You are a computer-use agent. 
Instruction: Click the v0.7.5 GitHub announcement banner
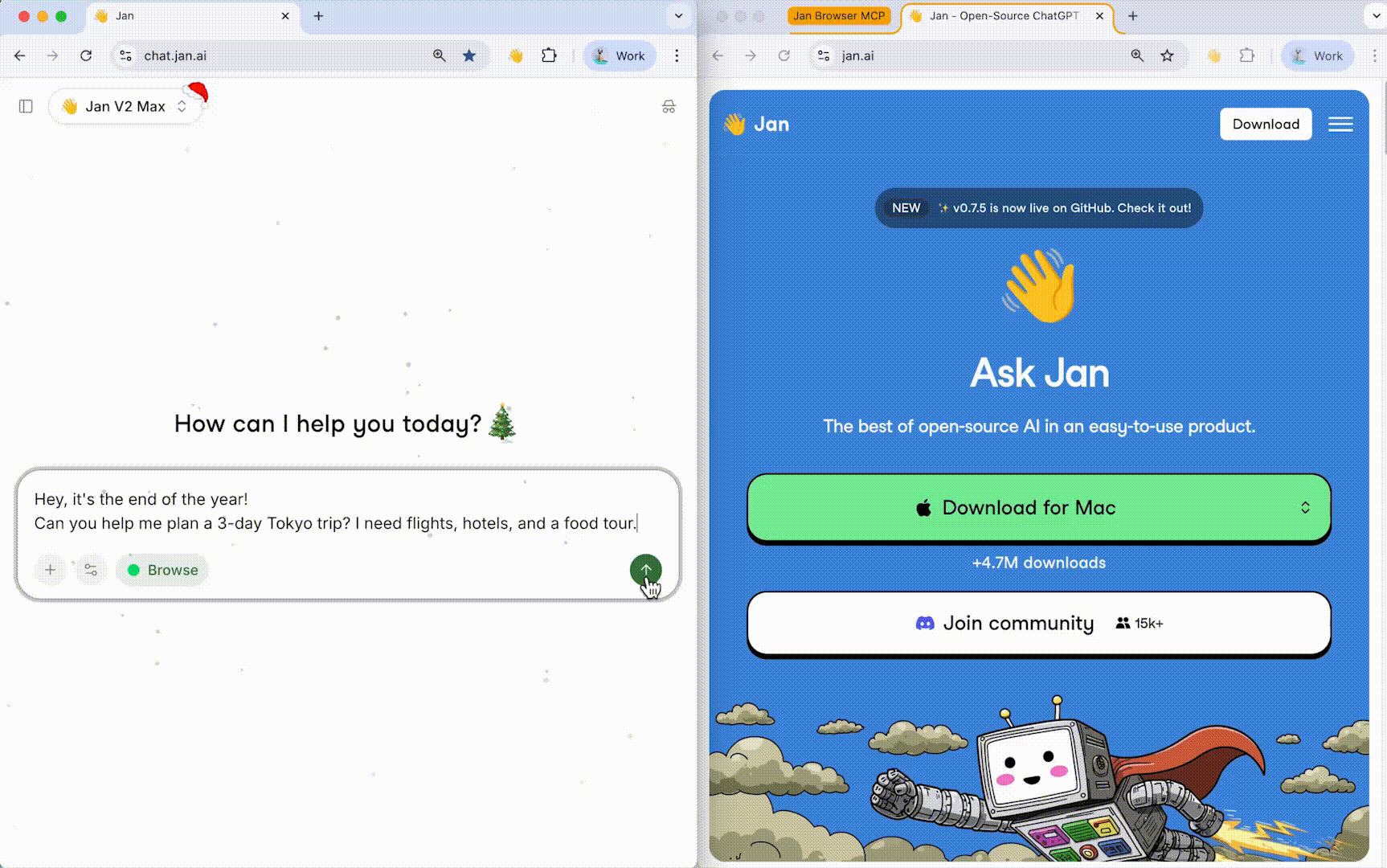click(1038, 208)
